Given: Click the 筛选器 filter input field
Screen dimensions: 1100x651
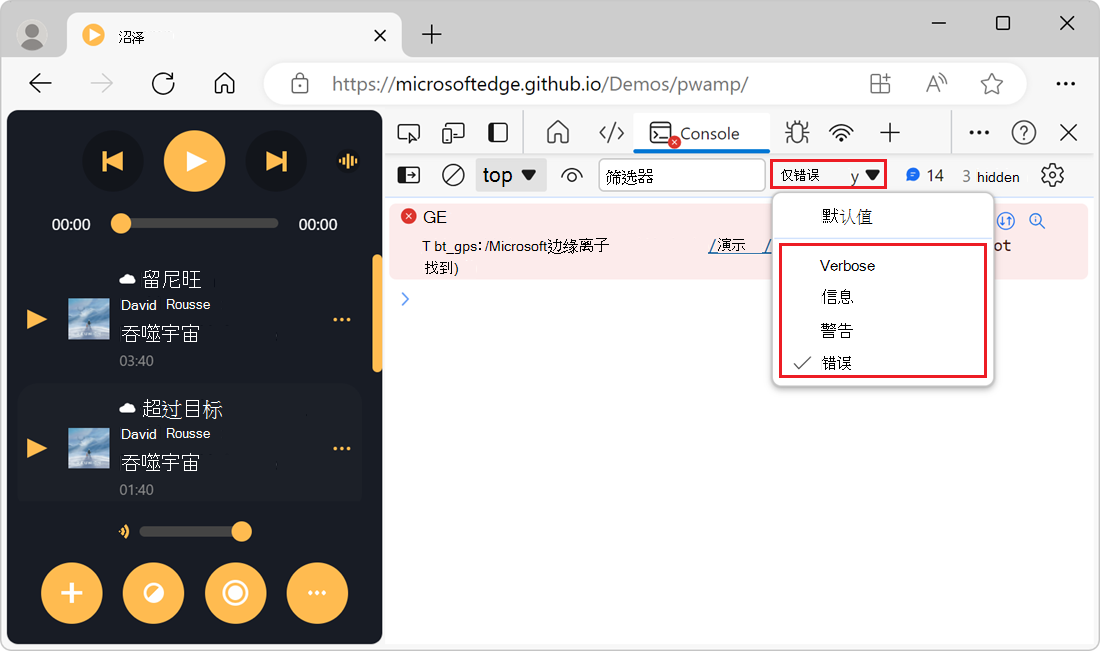Looking at the screenshot, I should click(x=681, y=174).
